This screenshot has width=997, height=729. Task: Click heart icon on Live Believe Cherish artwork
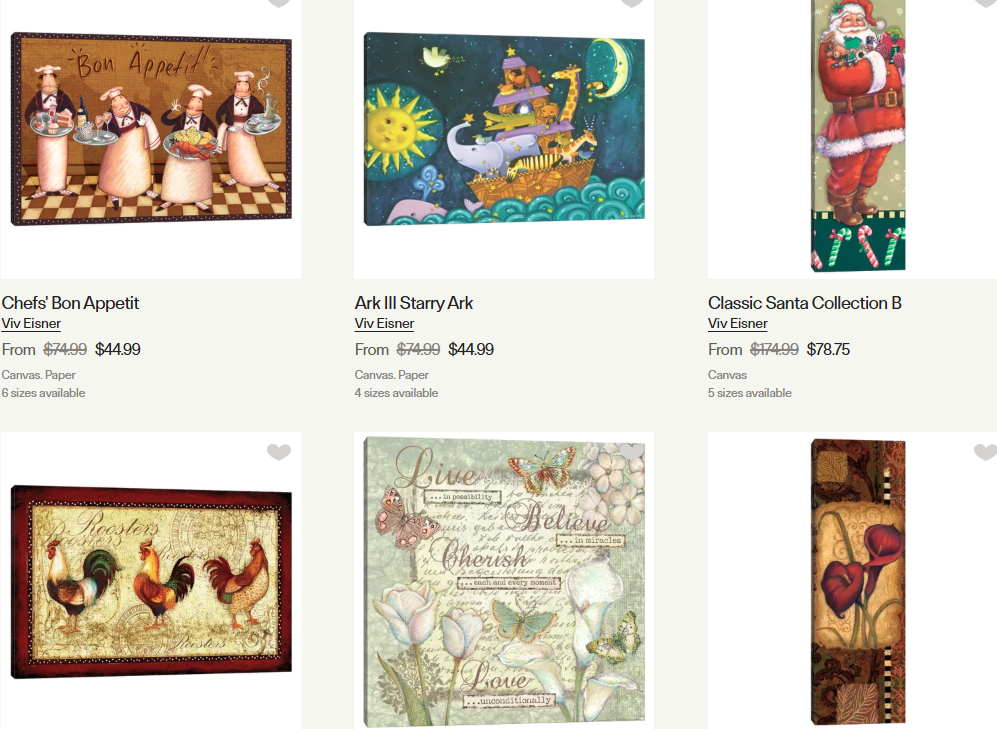click(x=631, y=452)
